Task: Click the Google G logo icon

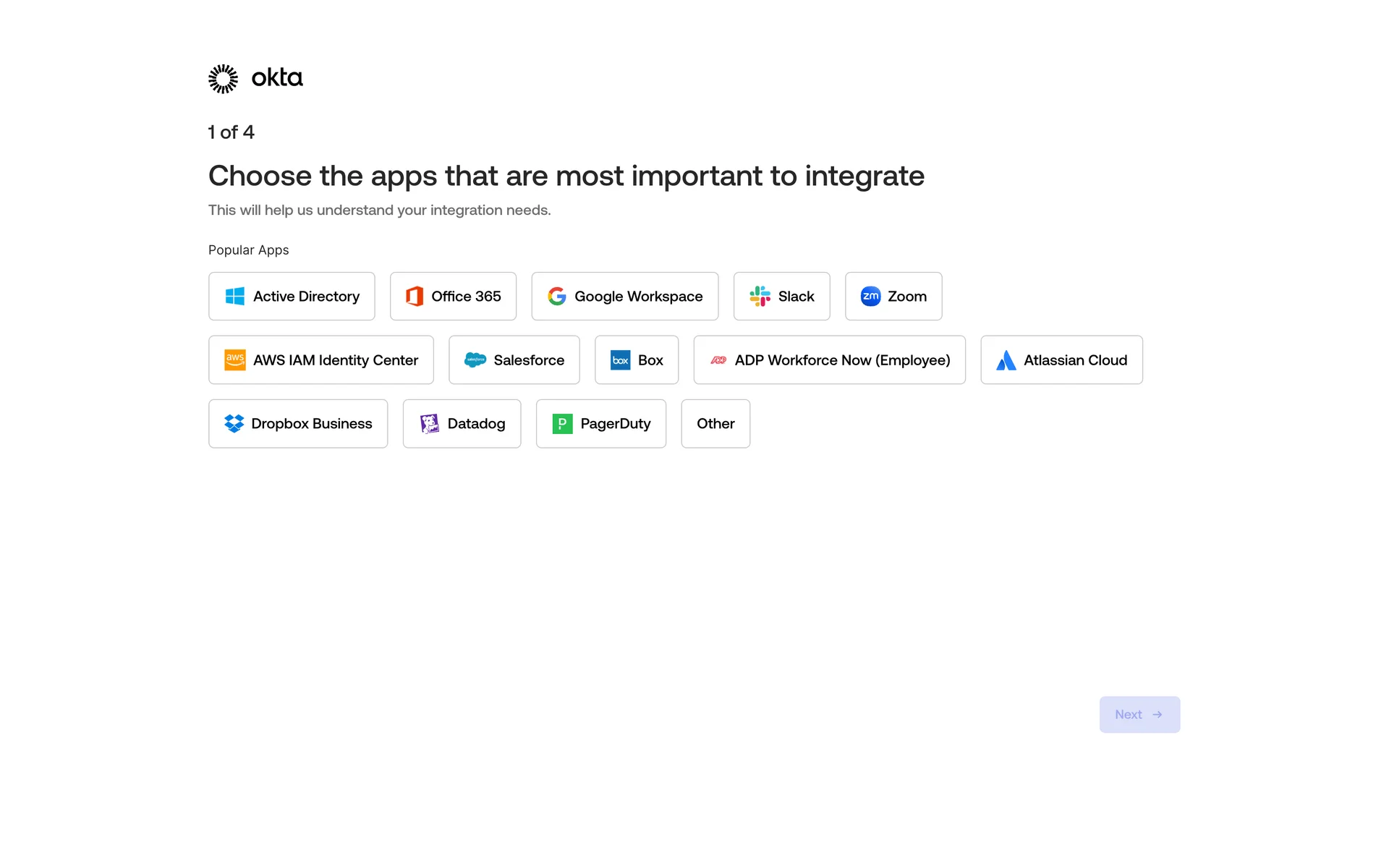Action: coord(556,296)
